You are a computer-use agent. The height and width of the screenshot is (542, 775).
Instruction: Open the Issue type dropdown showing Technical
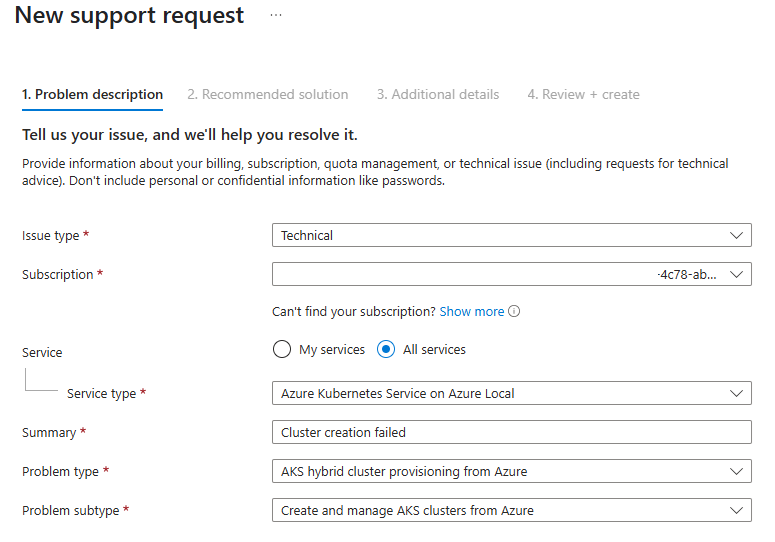click(512, 235)
